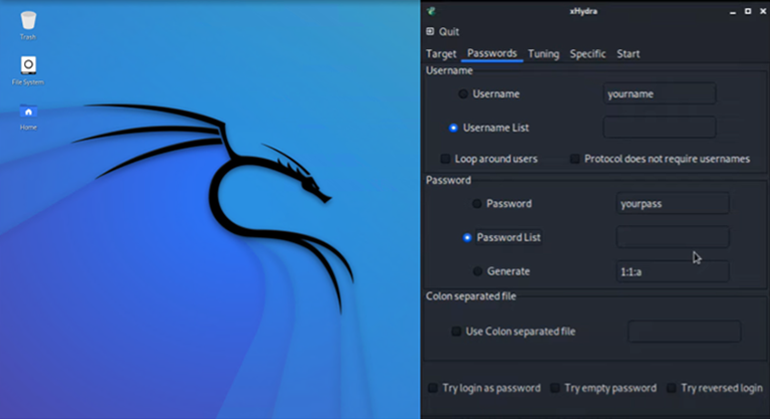Switch to the Tuning tab
This screenshot has height=419, width=770.
point(543,54)
